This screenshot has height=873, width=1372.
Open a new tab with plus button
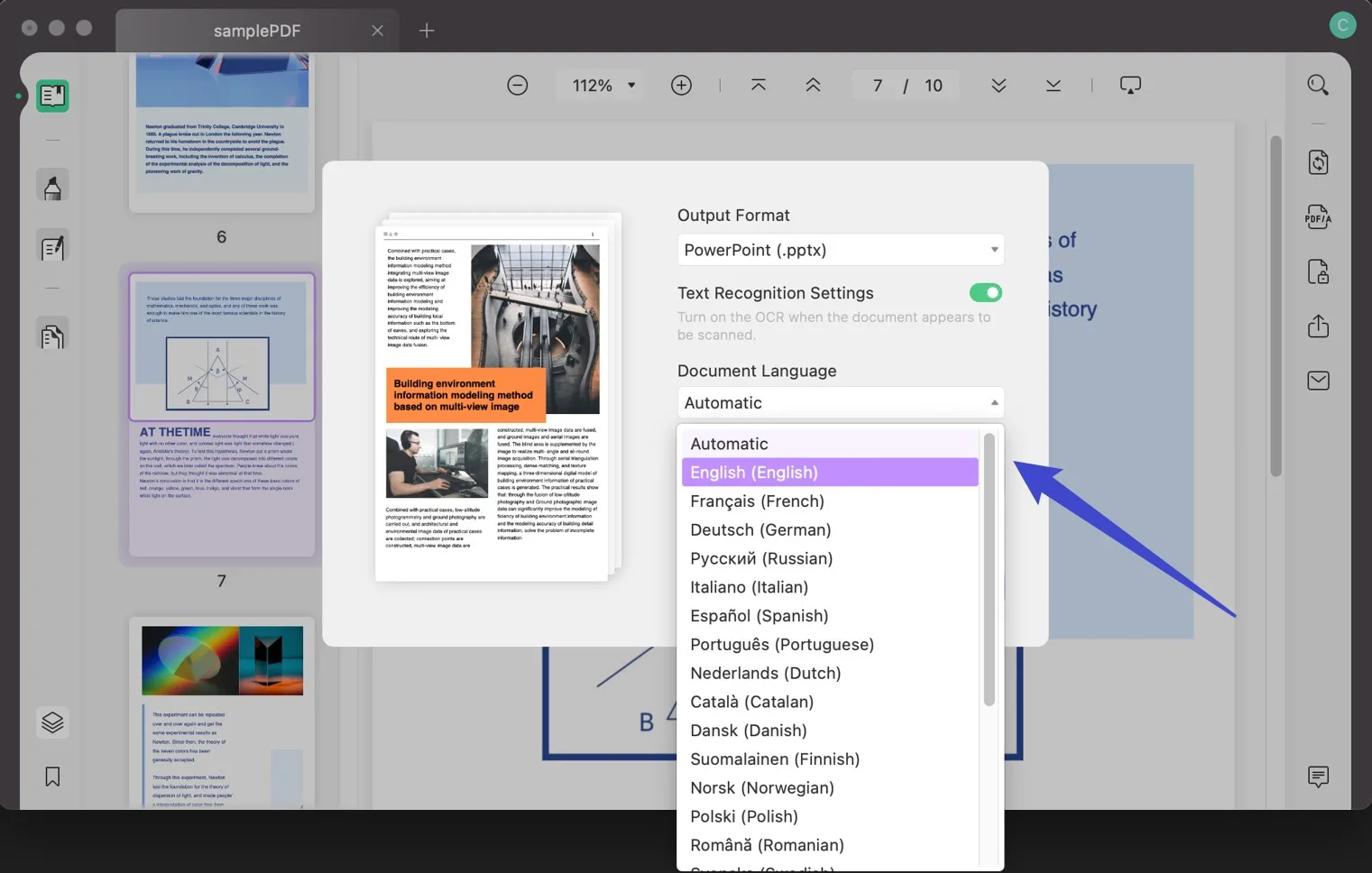pos(427,31)
